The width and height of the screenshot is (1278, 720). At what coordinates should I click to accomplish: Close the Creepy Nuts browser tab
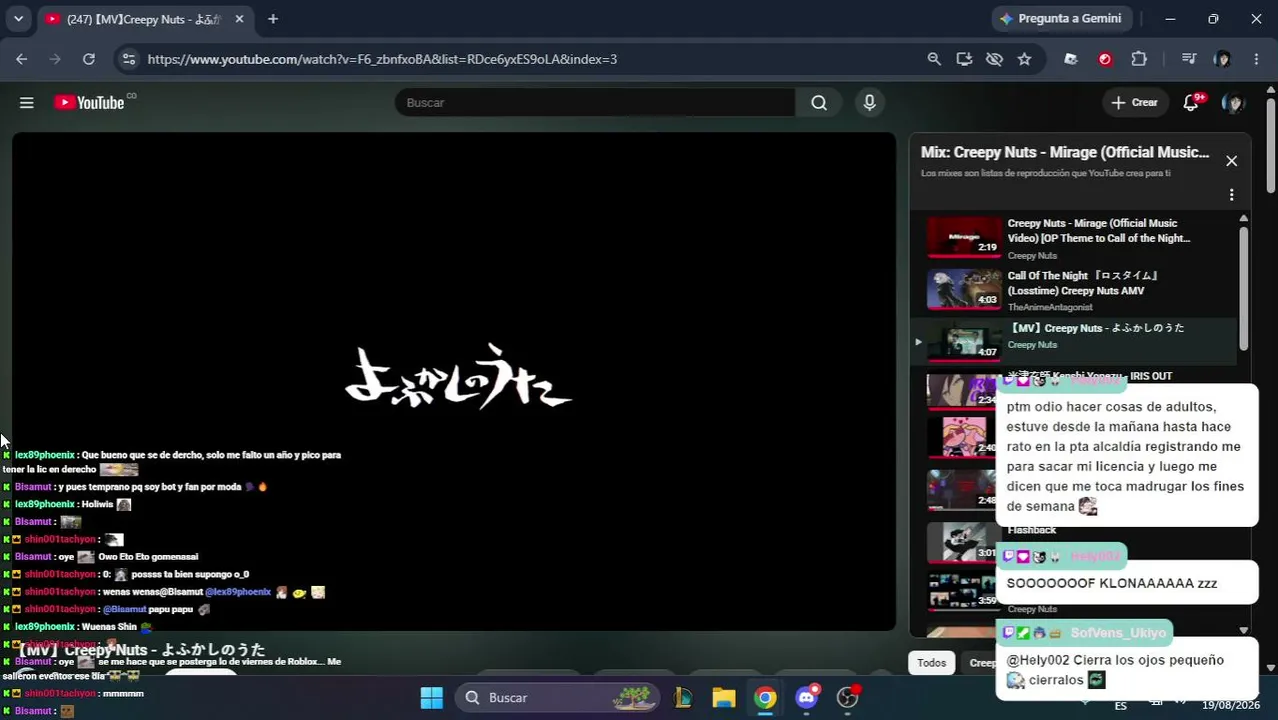pos(239,19)
